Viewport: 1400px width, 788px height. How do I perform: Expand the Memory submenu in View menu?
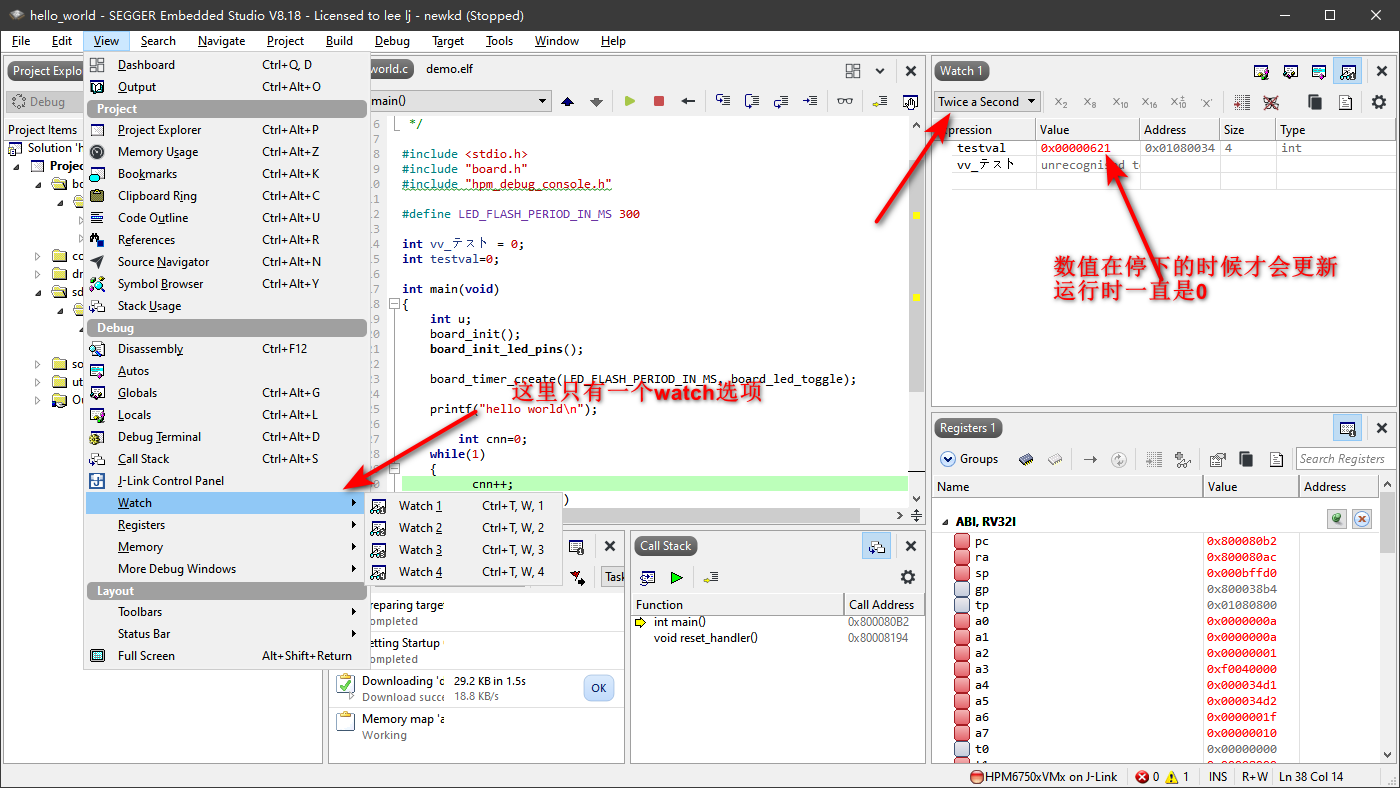click(226, 547)
